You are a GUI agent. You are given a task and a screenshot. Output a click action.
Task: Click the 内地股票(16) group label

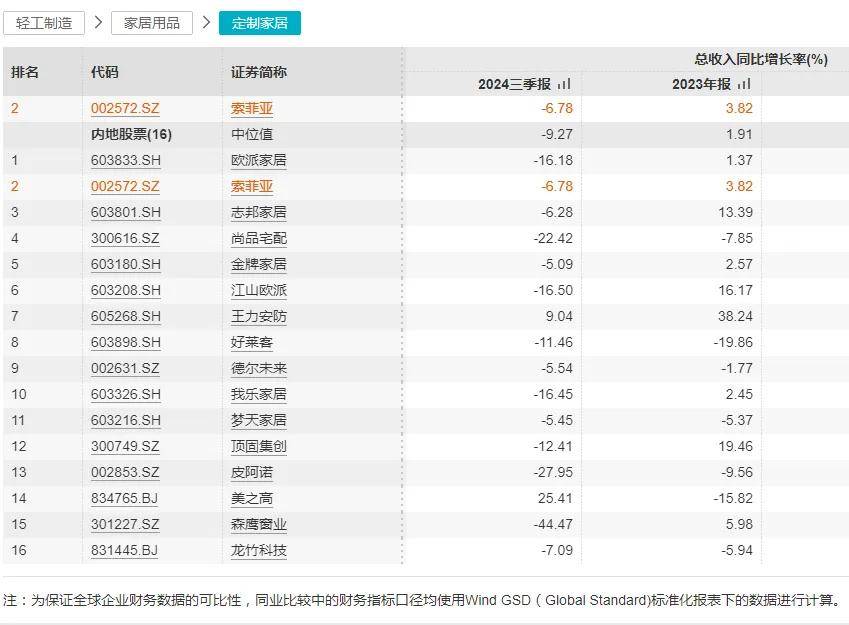131,134
